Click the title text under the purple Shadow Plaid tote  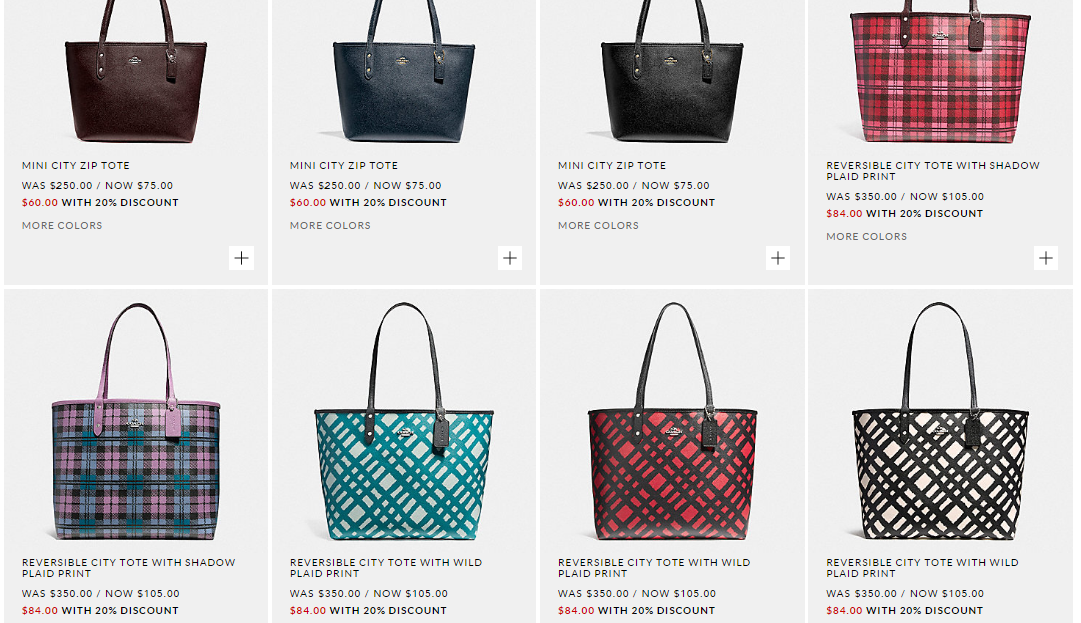[x=129, y=568]
